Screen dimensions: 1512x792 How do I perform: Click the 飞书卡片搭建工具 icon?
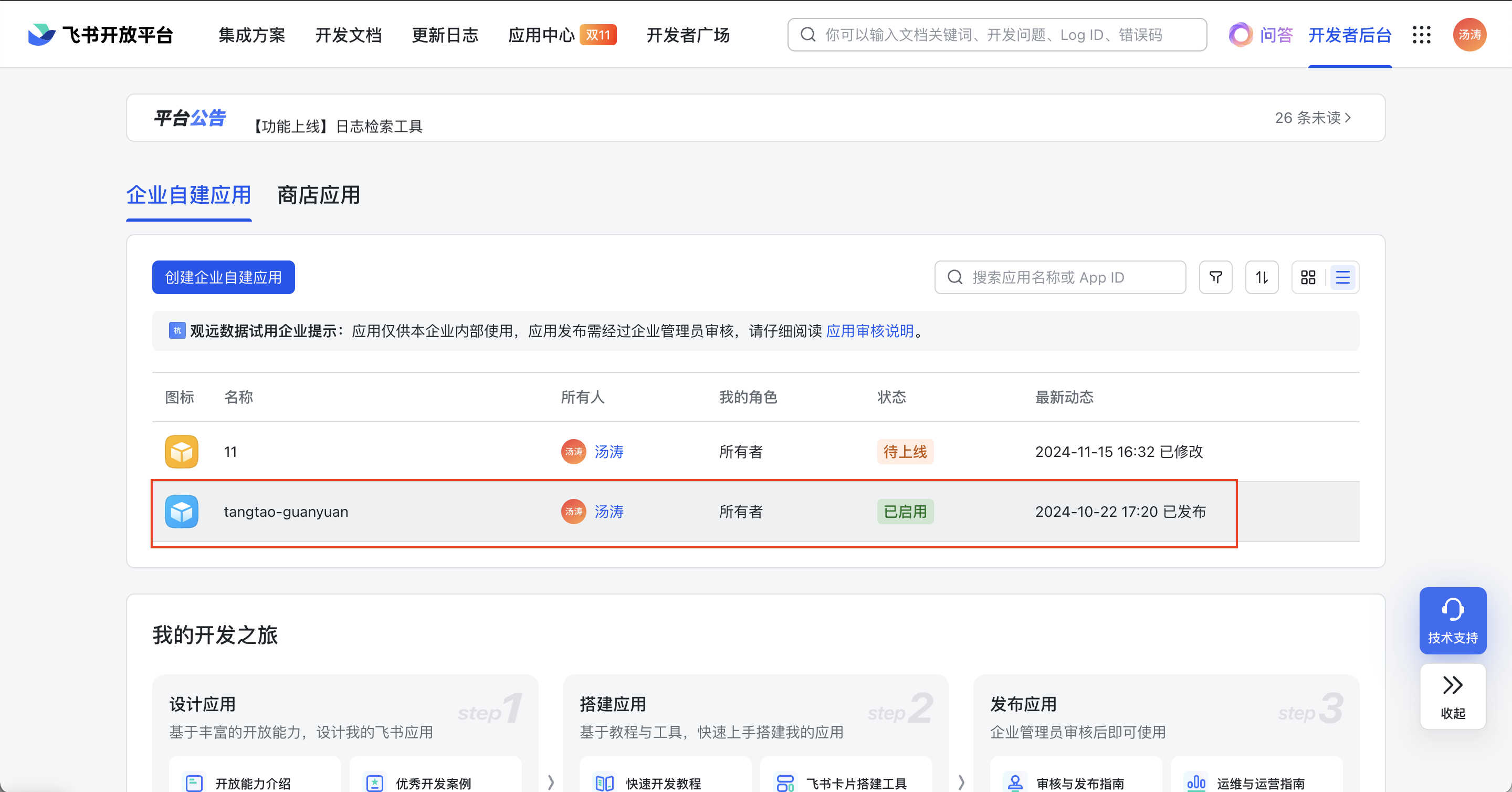pos(785,783)
